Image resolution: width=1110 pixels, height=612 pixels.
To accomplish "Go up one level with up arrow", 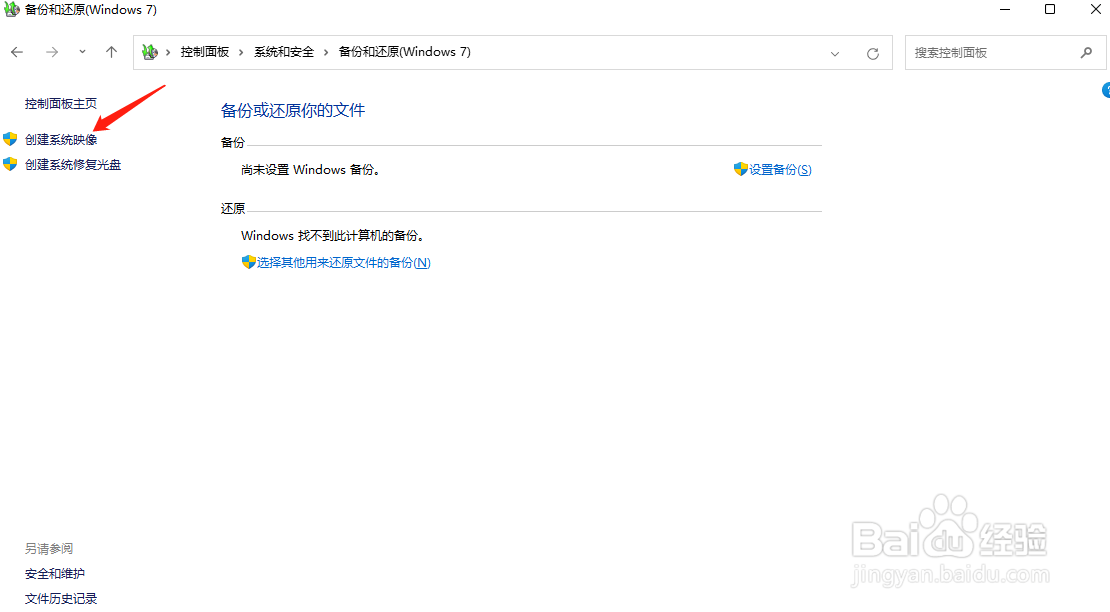I will (111, 52).
